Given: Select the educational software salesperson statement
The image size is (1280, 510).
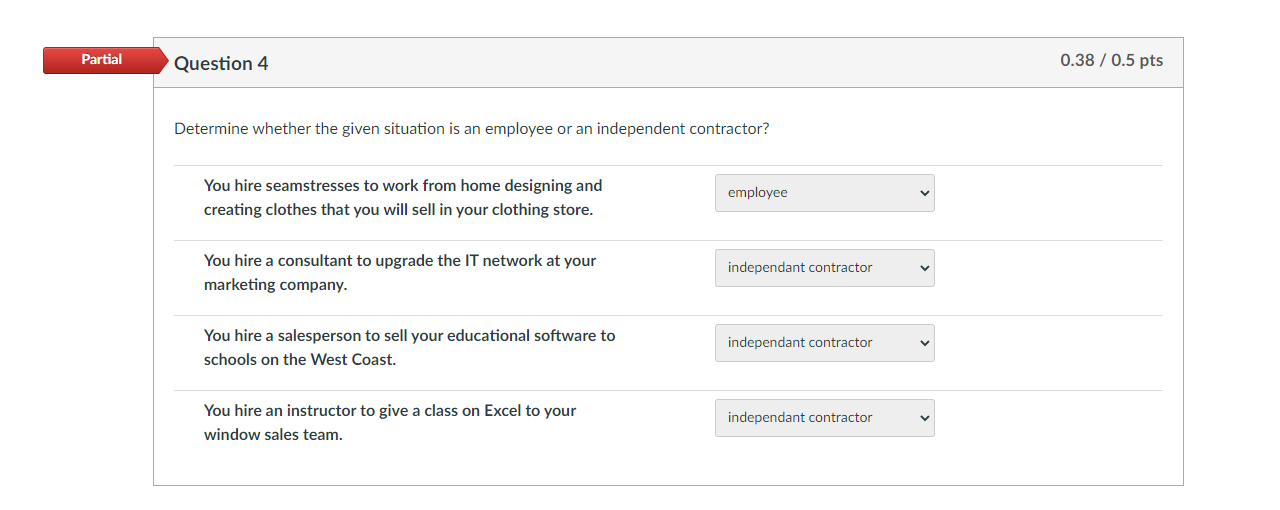Looking at the screenshot, I should [409, 348].
